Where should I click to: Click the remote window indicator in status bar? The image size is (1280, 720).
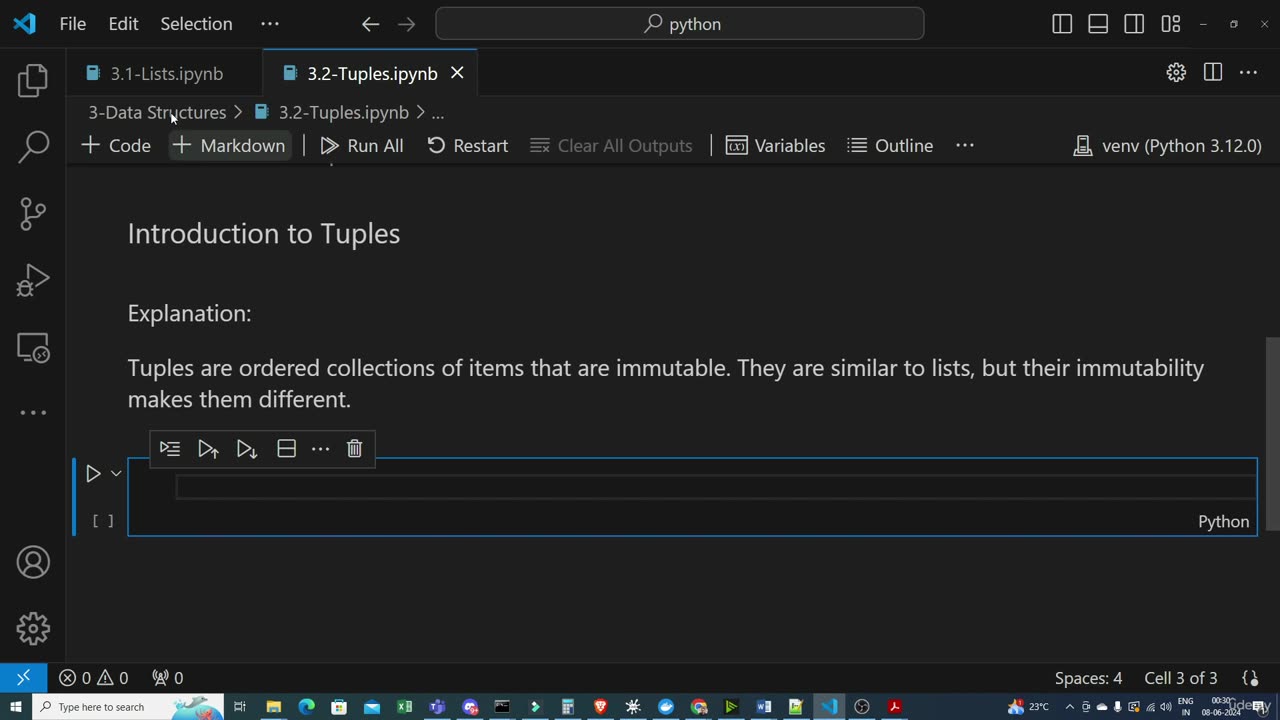[x=23, y=678]
